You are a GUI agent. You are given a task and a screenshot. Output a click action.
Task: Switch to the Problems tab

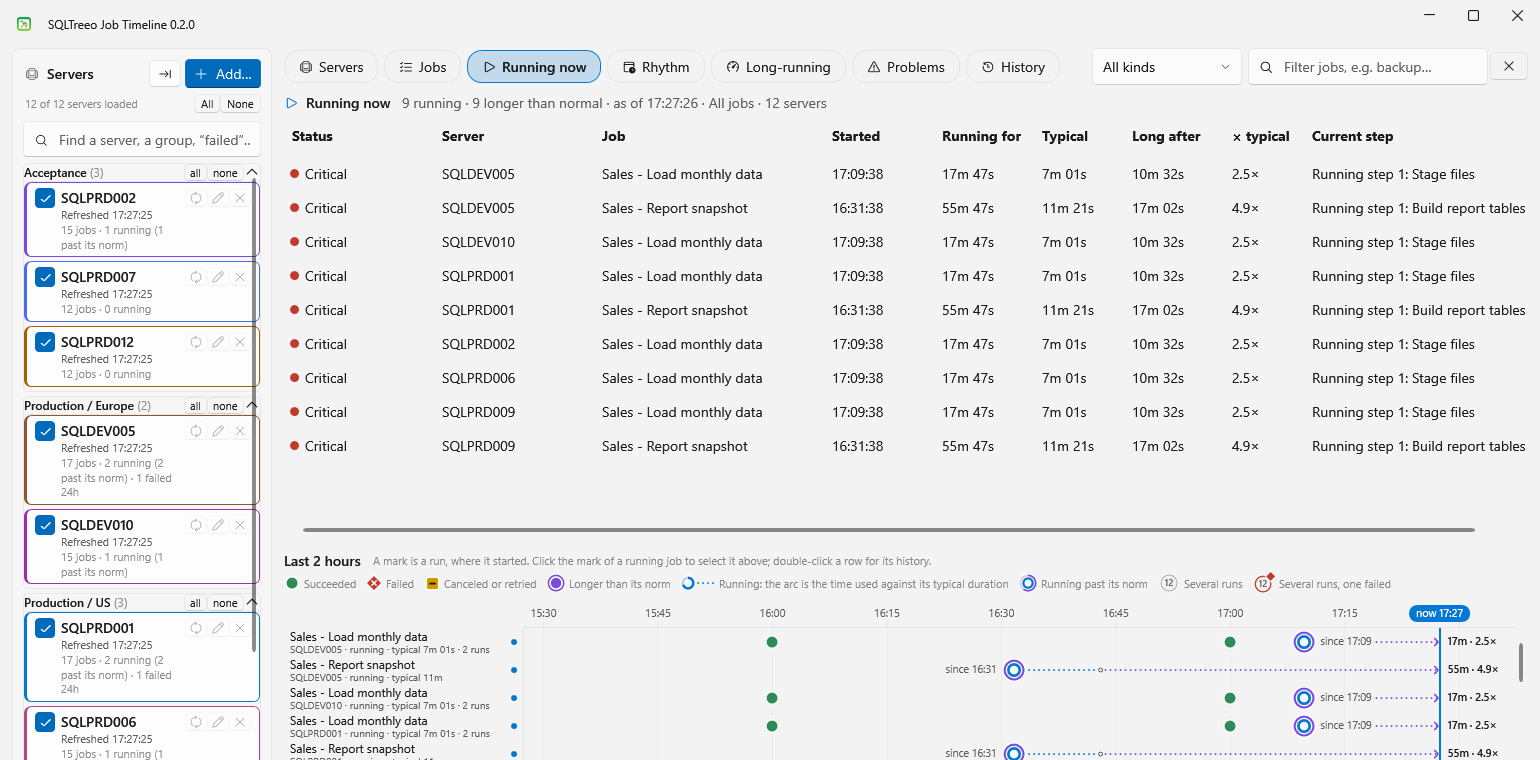906,67
